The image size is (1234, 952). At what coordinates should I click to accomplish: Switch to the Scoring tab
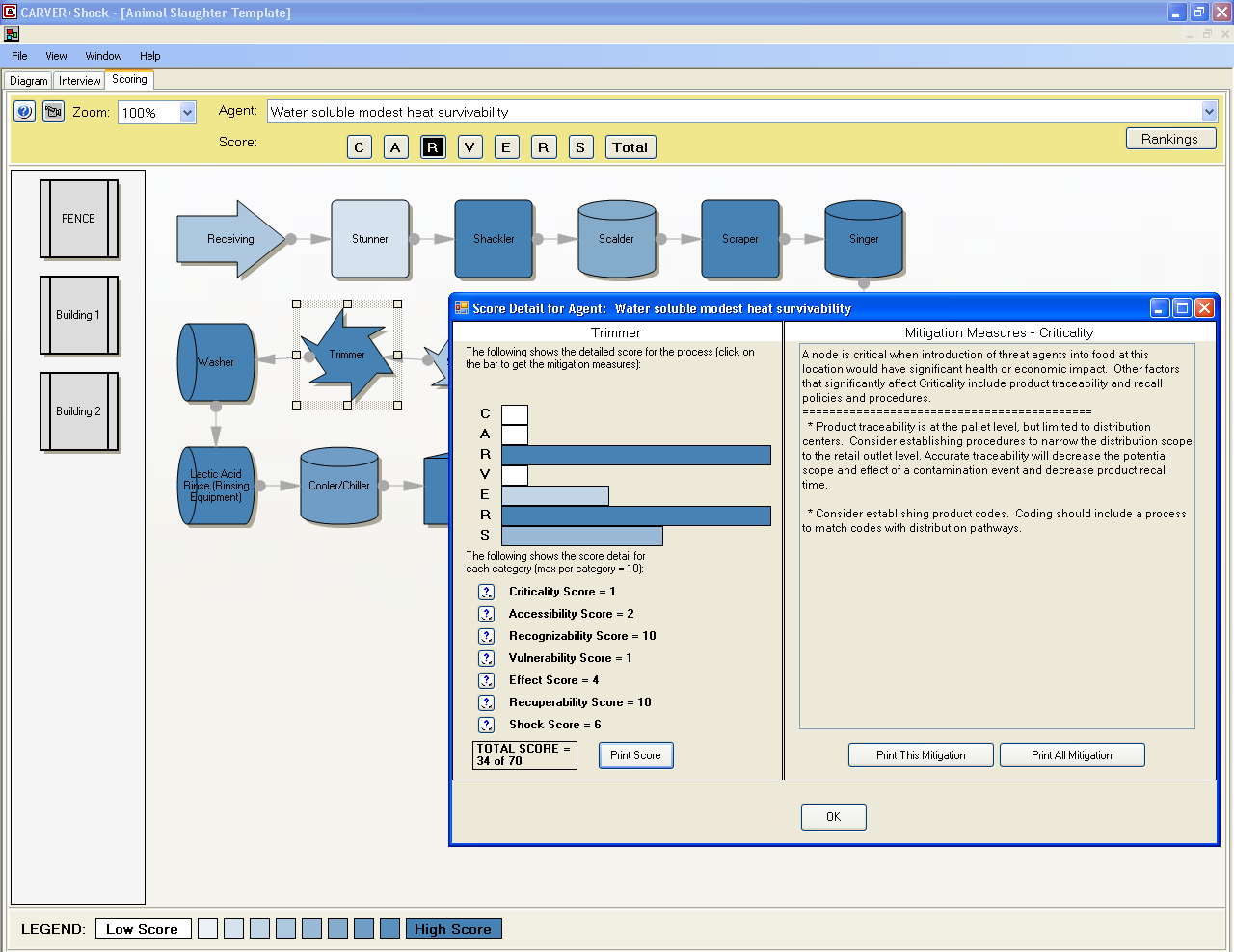[129, 80]
